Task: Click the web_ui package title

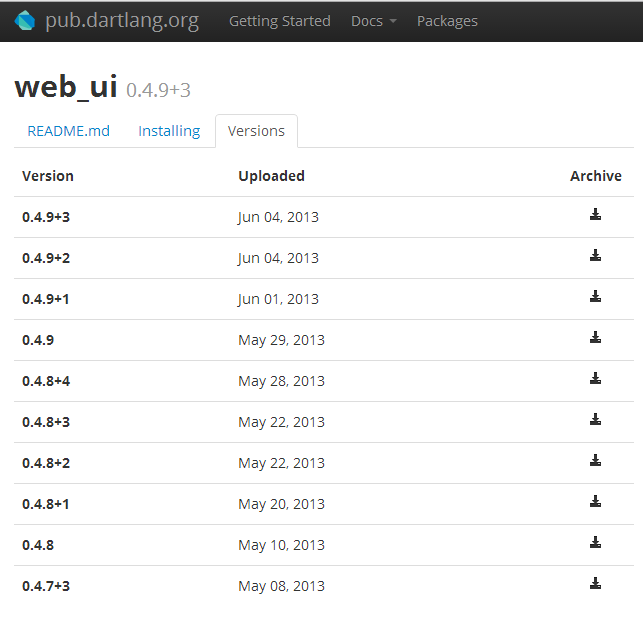Action: click(x=66, y=87)
